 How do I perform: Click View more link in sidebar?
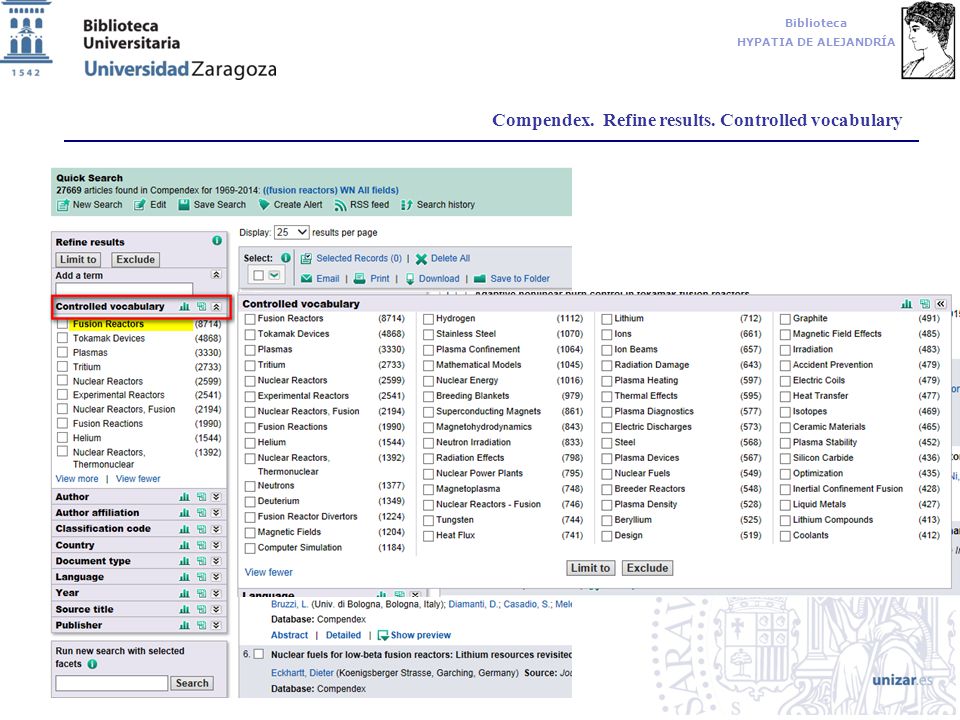77,479
